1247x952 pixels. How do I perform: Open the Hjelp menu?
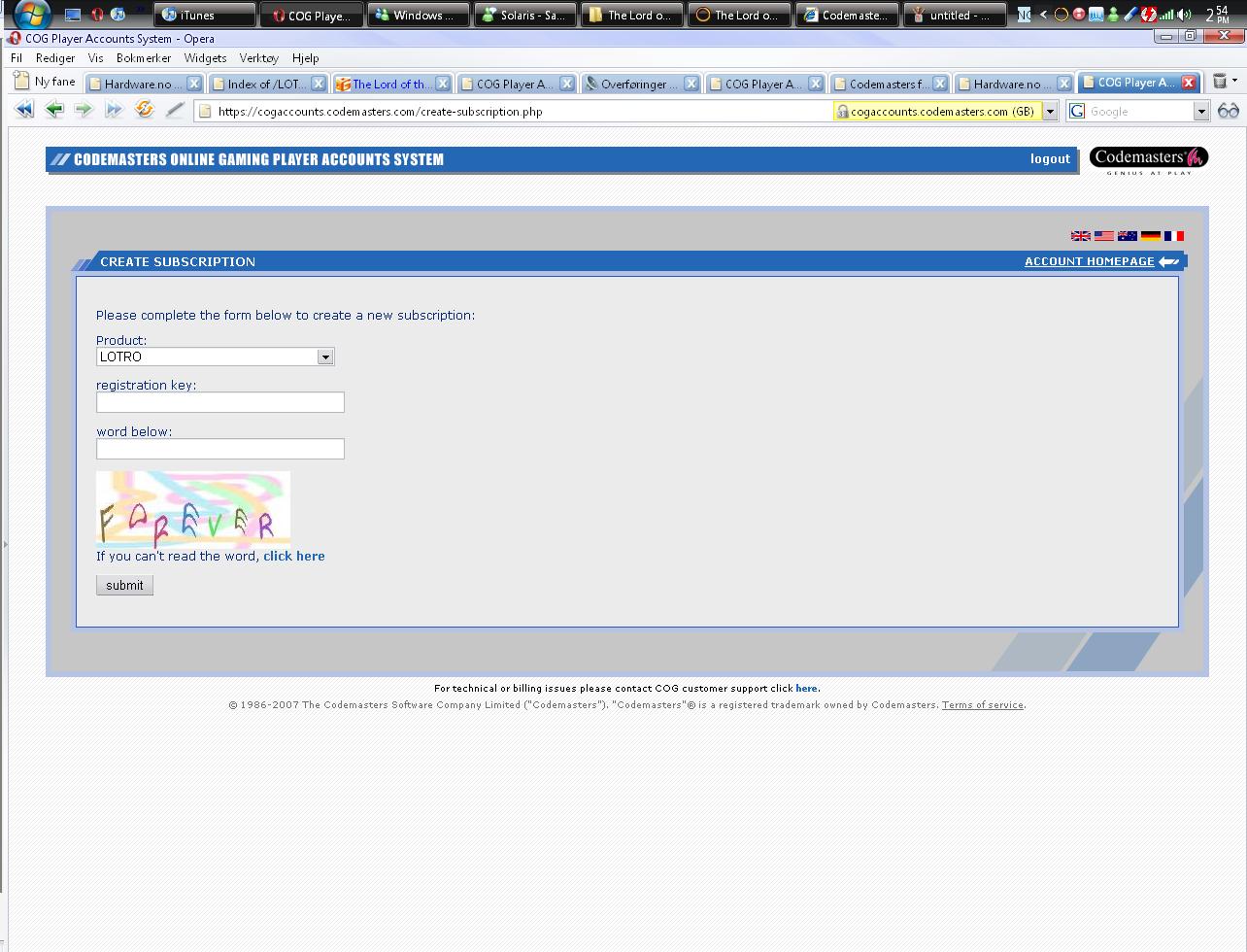[305, 58]
